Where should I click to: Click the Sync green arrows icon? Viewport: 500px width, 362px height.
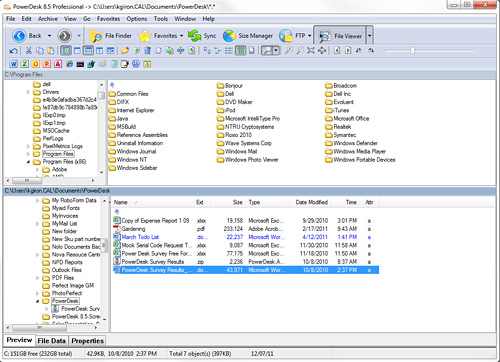pyautogui.click(x=194, y=36)
